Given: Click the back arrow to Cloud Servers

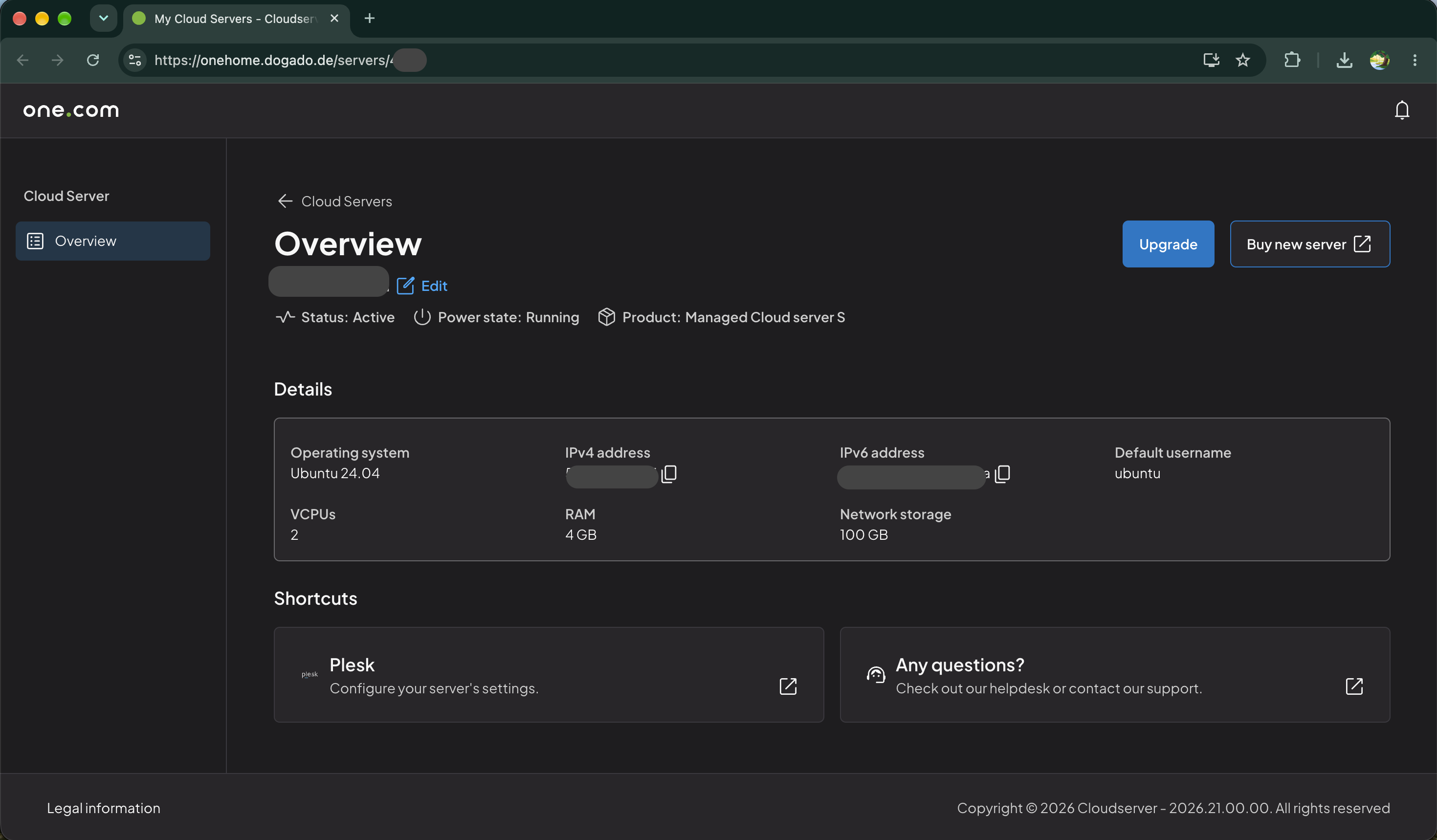Looking at the screenshot, I should tap(285, 201).
